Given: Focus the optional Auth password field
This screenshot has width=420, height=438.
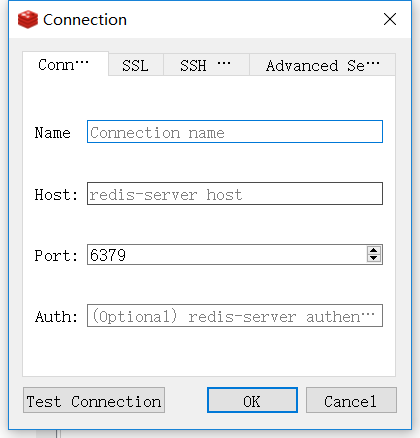Looking at the screenshot, I should tap(235, 316).
